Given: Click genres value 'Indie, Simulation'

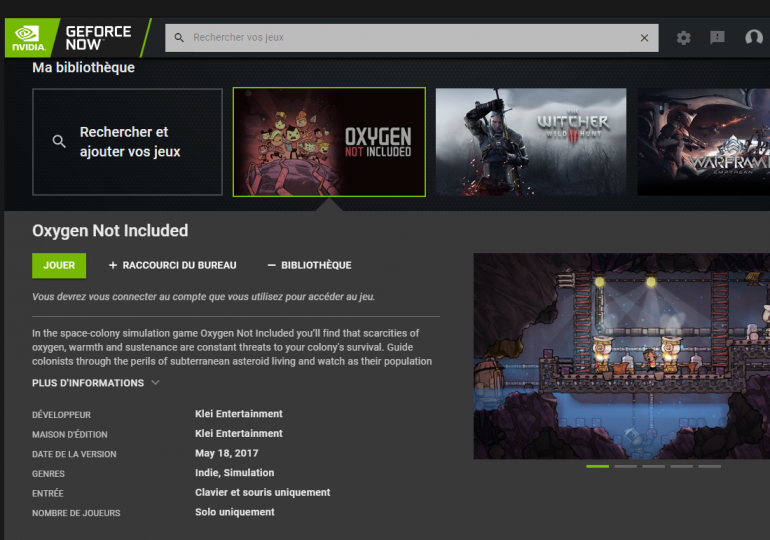Looking at the screenshot, I should pyautogui.click(x=234, y=473).
